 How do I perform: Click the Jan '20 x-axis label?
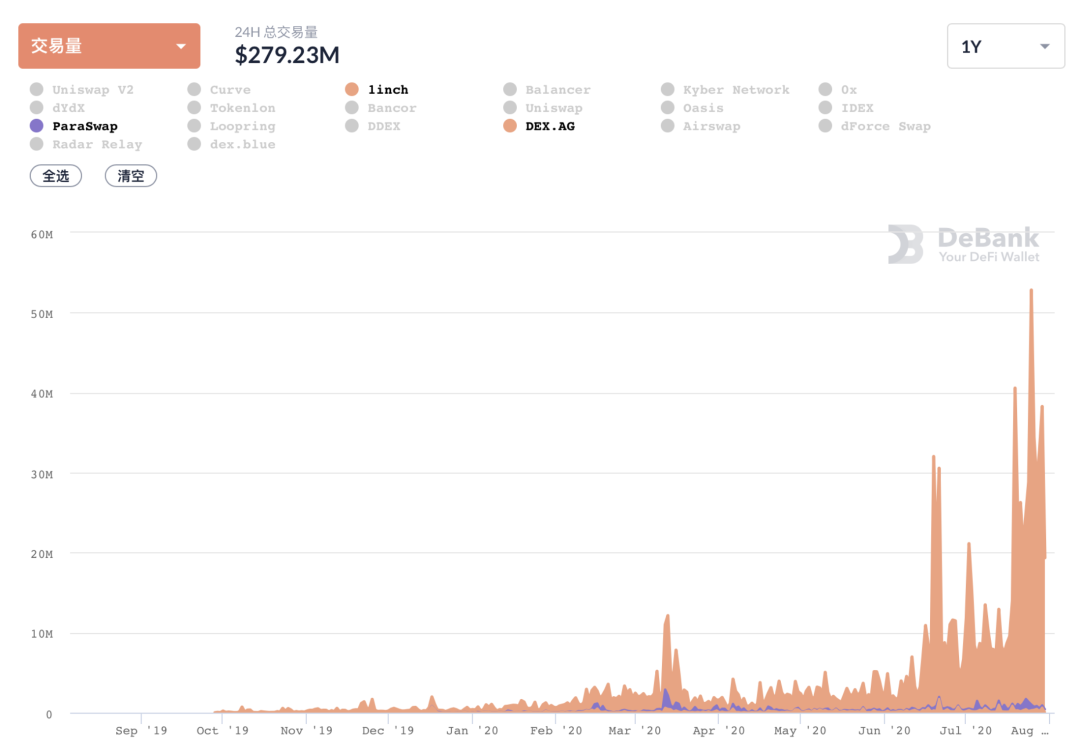click(472, 731)
